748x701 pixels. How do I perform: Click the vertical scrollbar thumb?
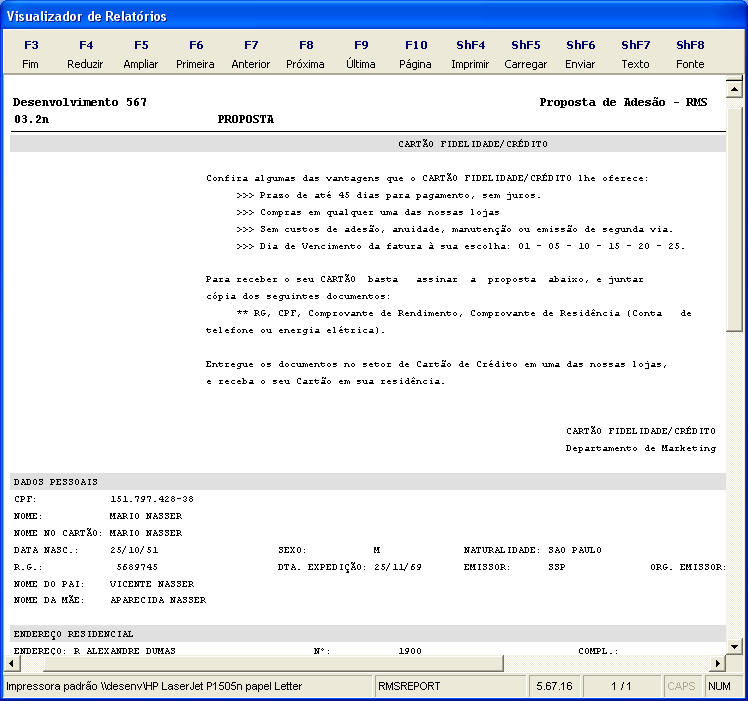click(734, 219)
